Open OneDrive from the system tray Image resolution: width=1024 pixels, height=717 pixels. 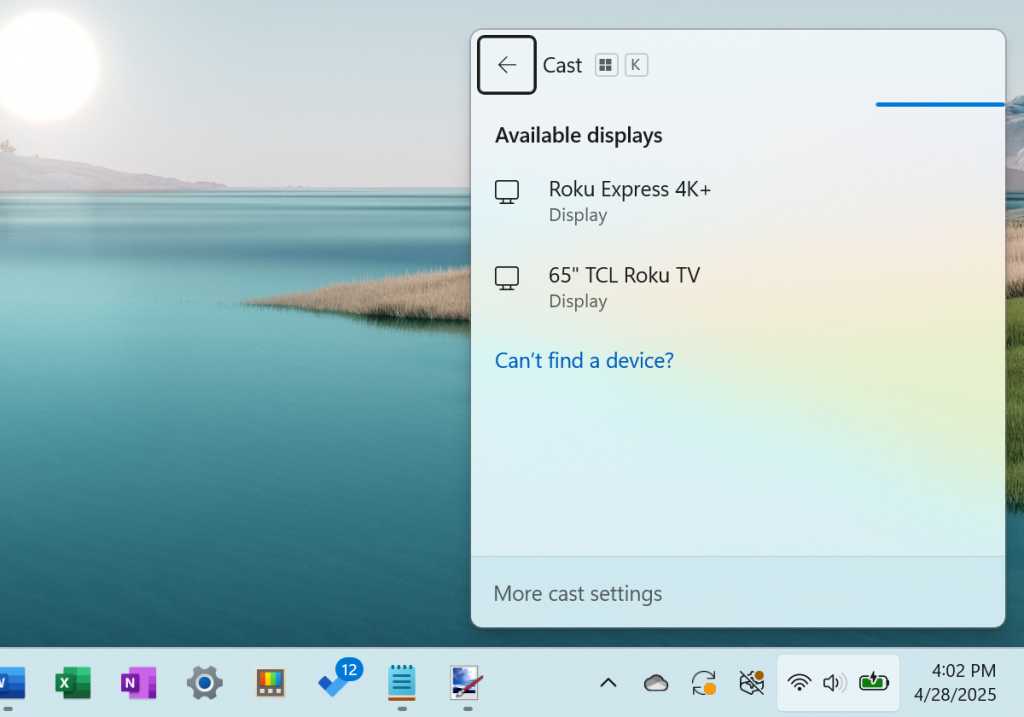(x=656, y=683)
